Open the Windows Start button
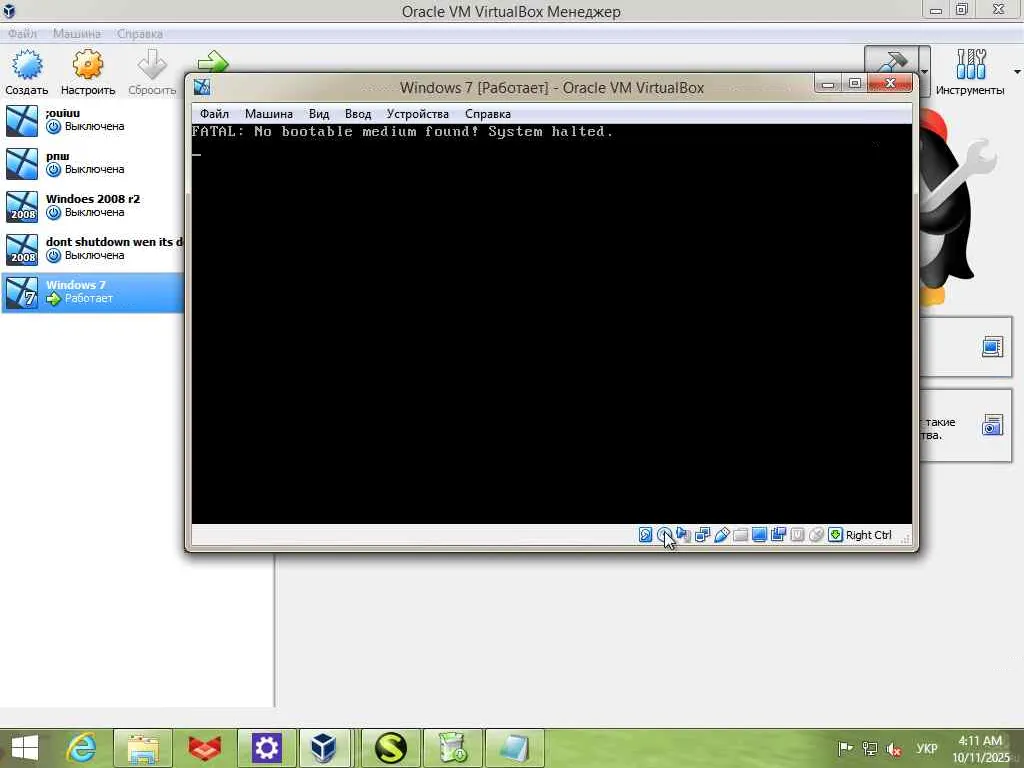The height and width of the screenshot is (768, 1024). coord(25,748)
